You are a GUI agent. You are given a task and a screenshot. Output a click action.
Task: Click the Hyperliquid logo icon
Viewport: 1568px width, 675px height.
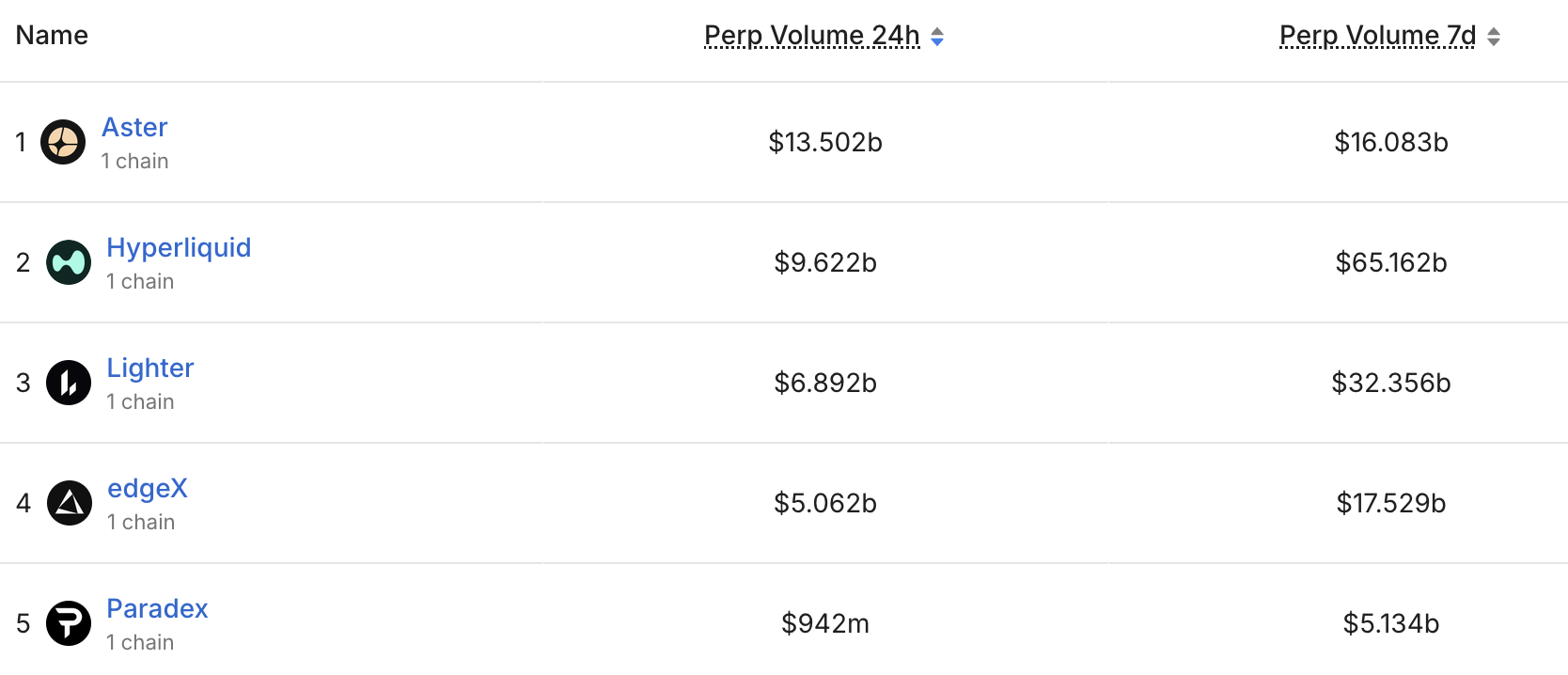coord(69,262)
